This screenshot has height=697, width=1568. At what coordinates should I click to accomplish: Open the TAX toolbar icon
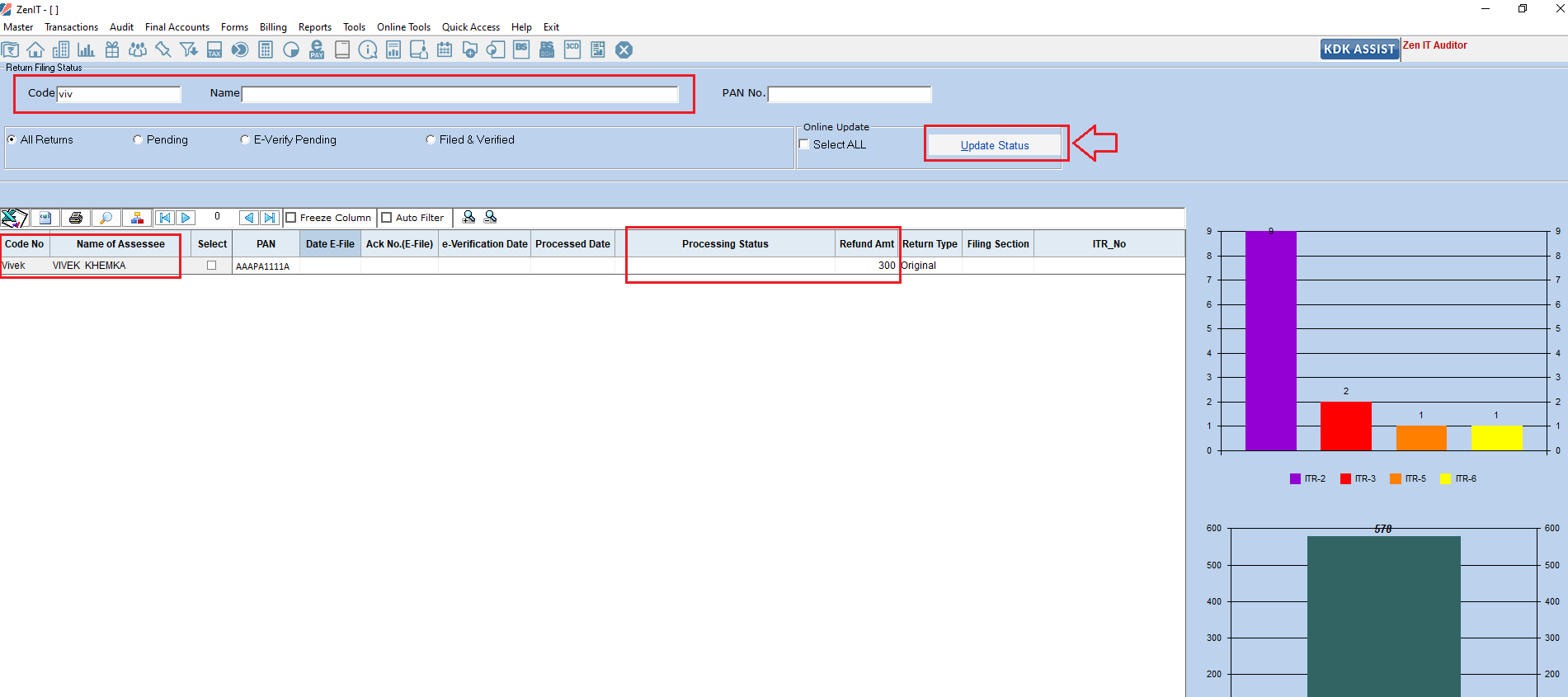coord(214,50)
